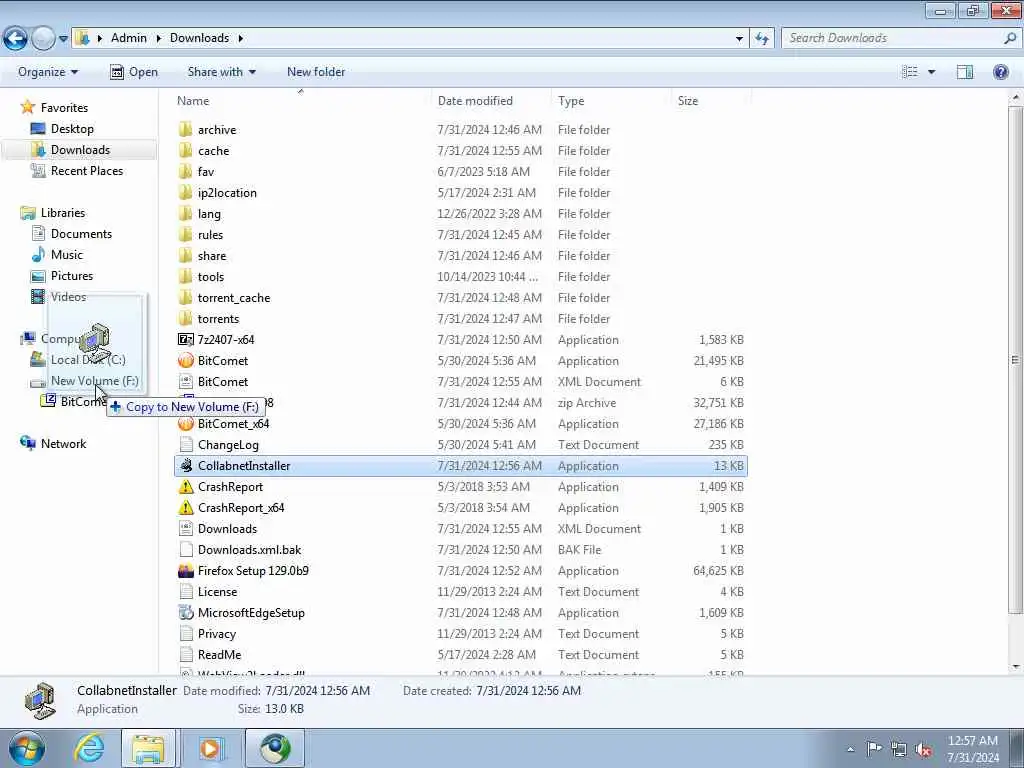Screen dimensions: 1024x768
Task: Select Libraries in the navigation pane
Action: 63,212
